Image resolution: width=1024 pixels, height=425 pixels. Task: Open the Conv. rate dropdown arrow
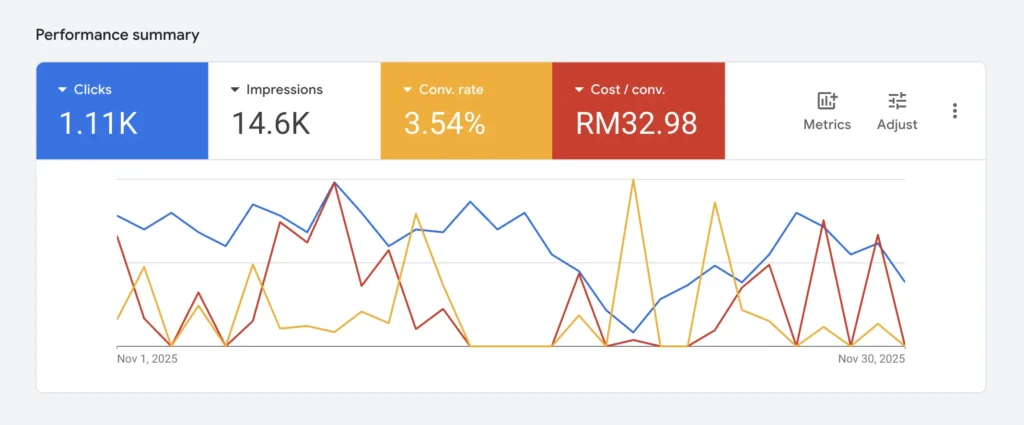click(408, 90)
